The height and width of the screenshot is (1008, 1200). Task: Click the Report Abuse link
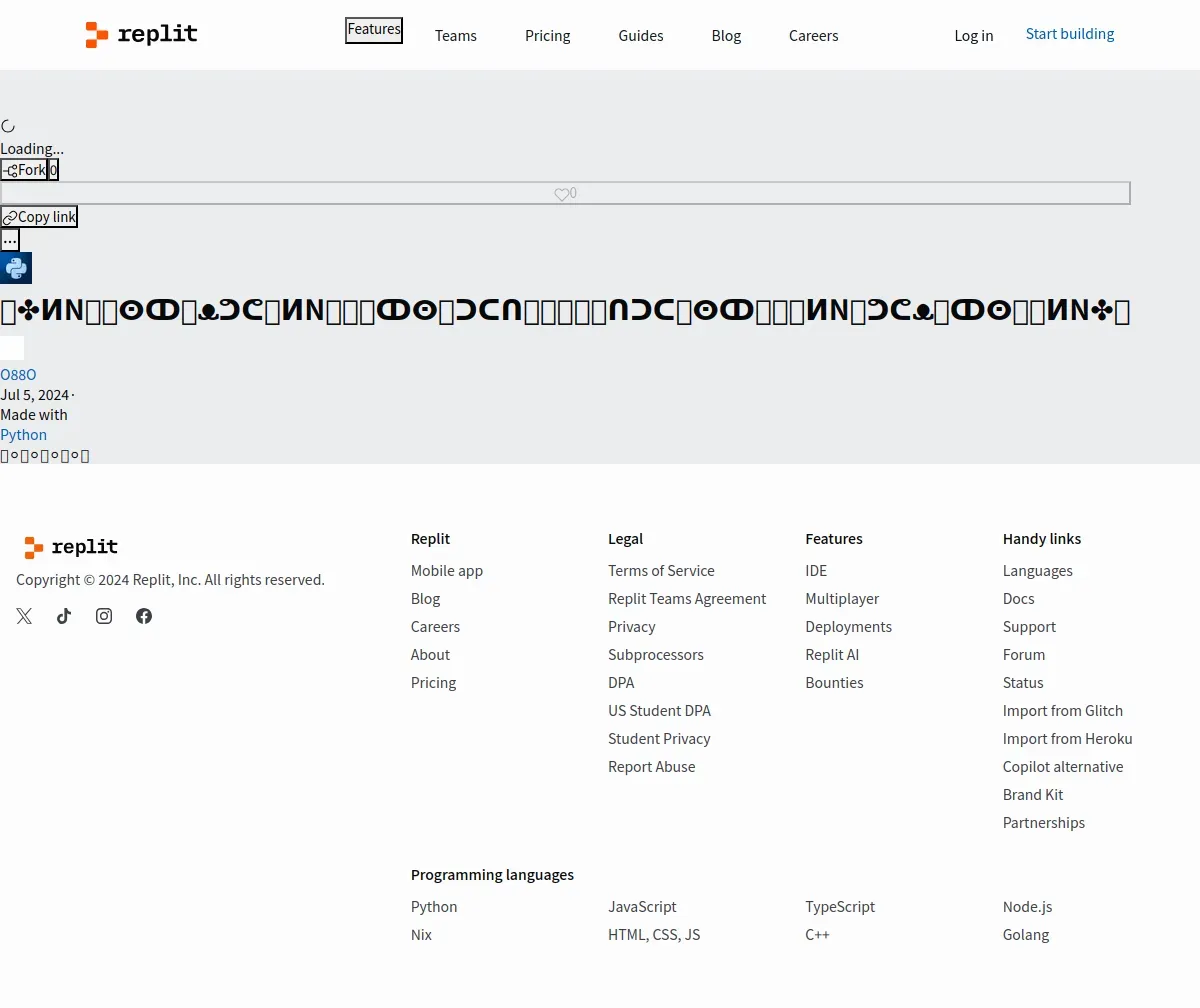pyautogui.click(x=652, y=767)
